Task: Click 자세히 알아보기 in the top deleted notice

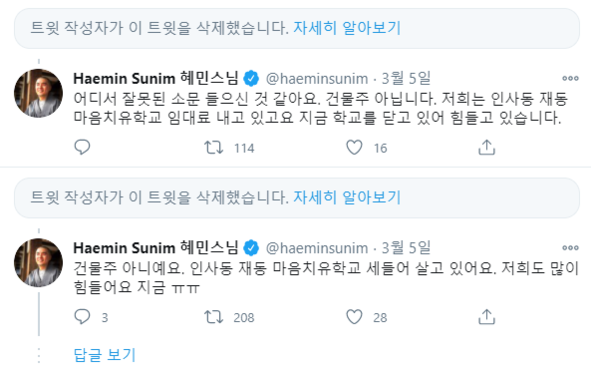Action: pyautogui.click(x=347, y=28)
